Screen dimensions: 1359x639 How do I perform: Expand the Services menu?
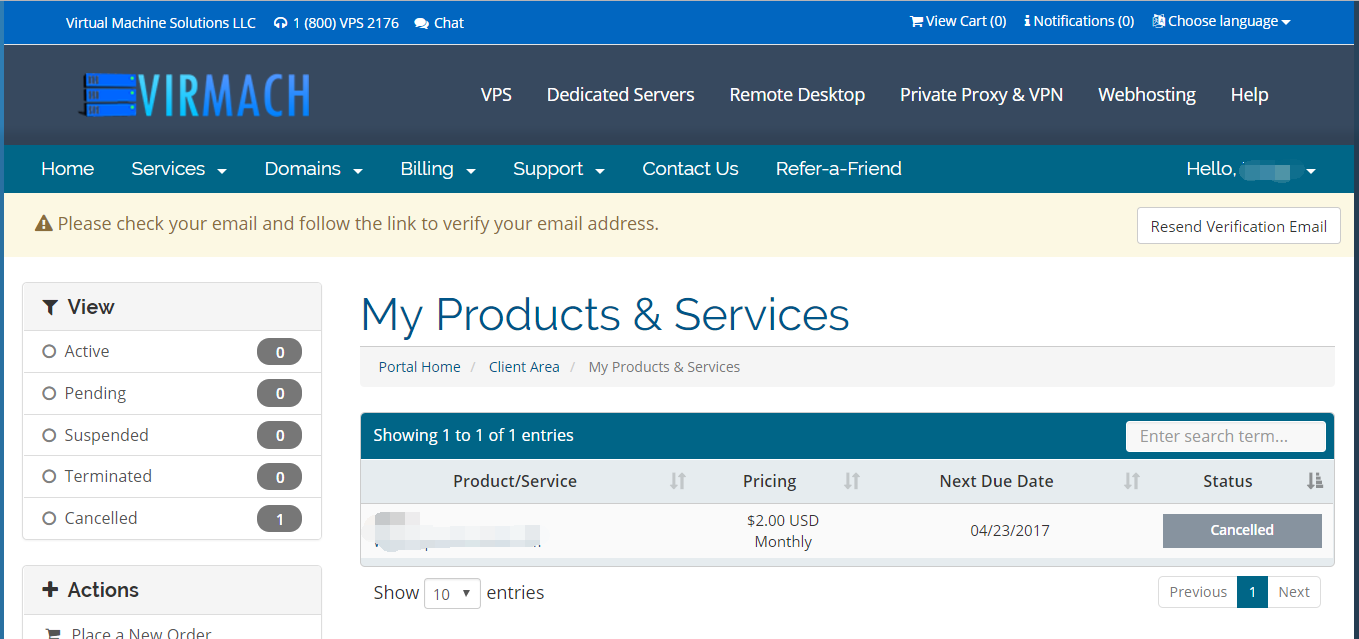pyautogui.click(x=179, y=169)
